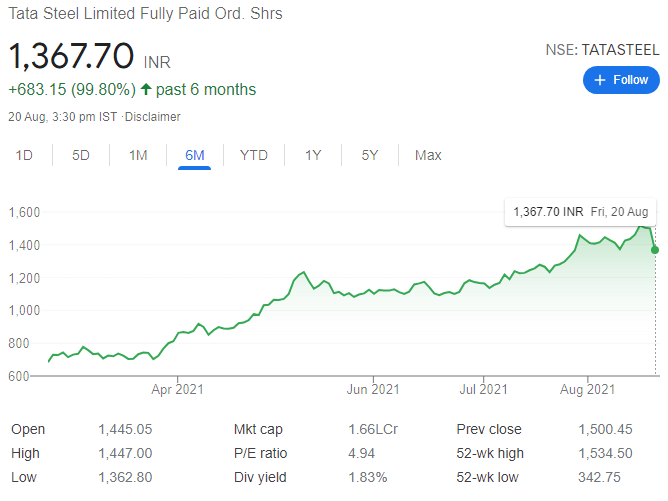The image size is (668, 501).
Task: Show the Max time range chart
Action: coord(428,155)
